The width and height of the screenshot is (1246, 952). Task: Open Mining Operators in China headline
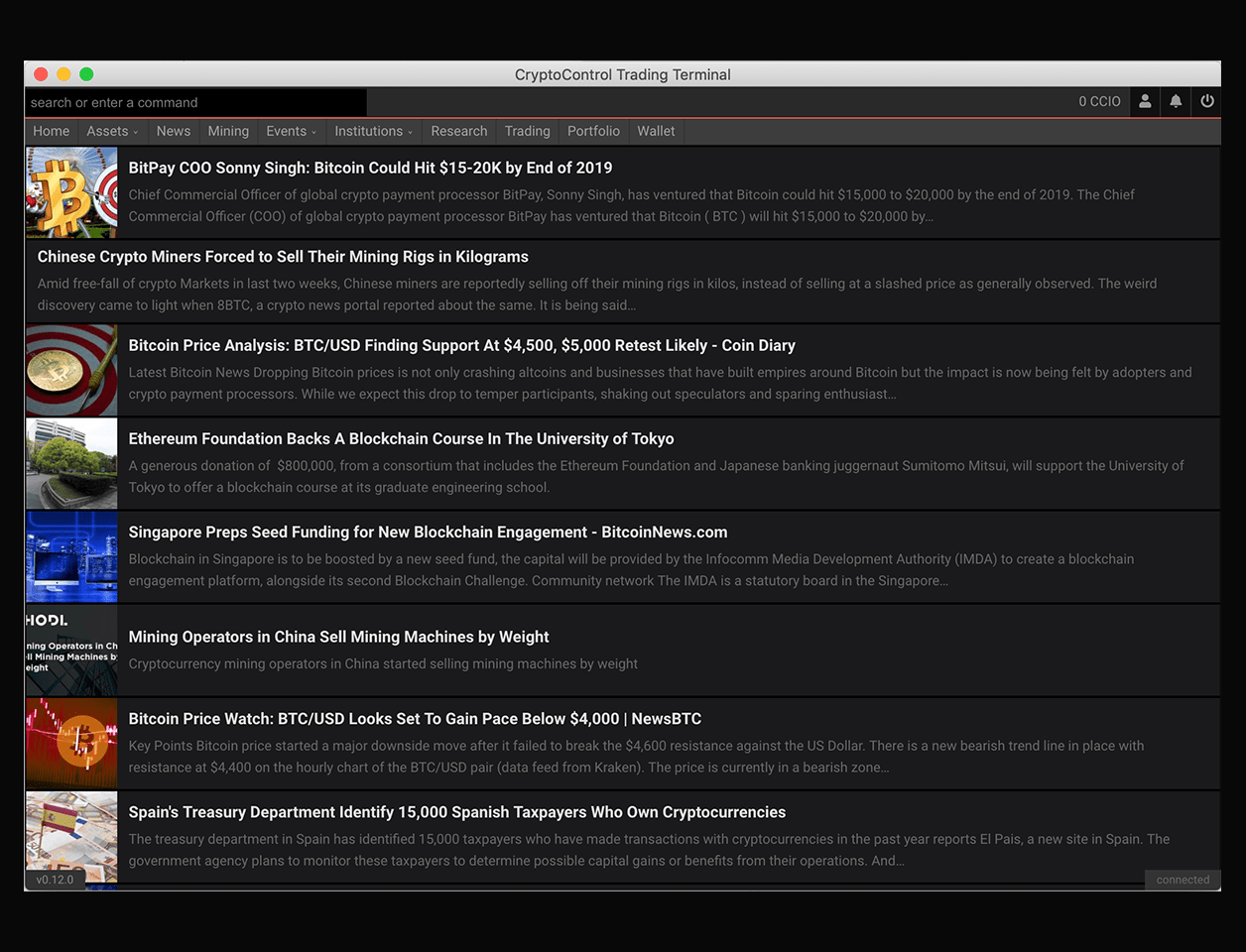click(x=338, y=637)
